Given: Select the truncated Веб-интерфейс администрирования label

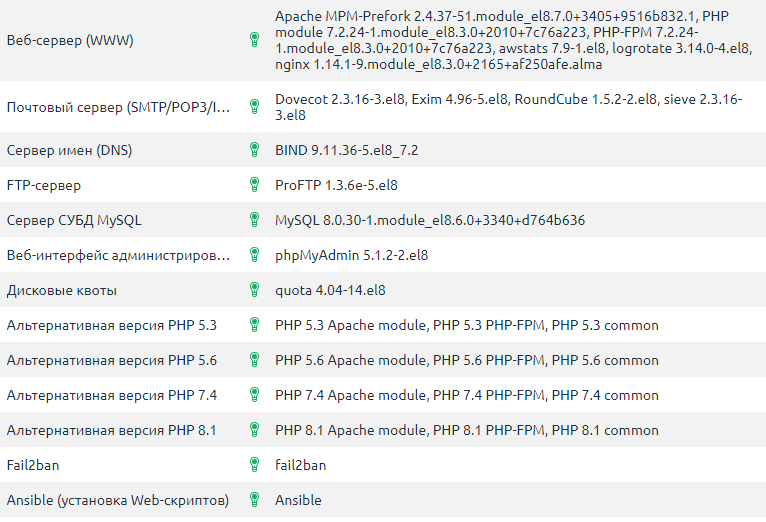Looking at the screenshot, I should click(118, 255).
